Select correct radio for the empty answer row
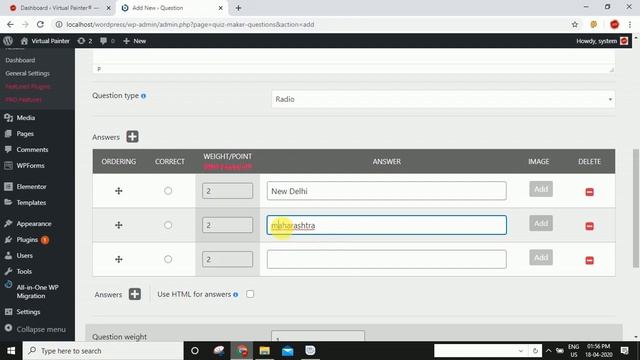640x360 pixels. pyautogui.click(x=168, y=259)
